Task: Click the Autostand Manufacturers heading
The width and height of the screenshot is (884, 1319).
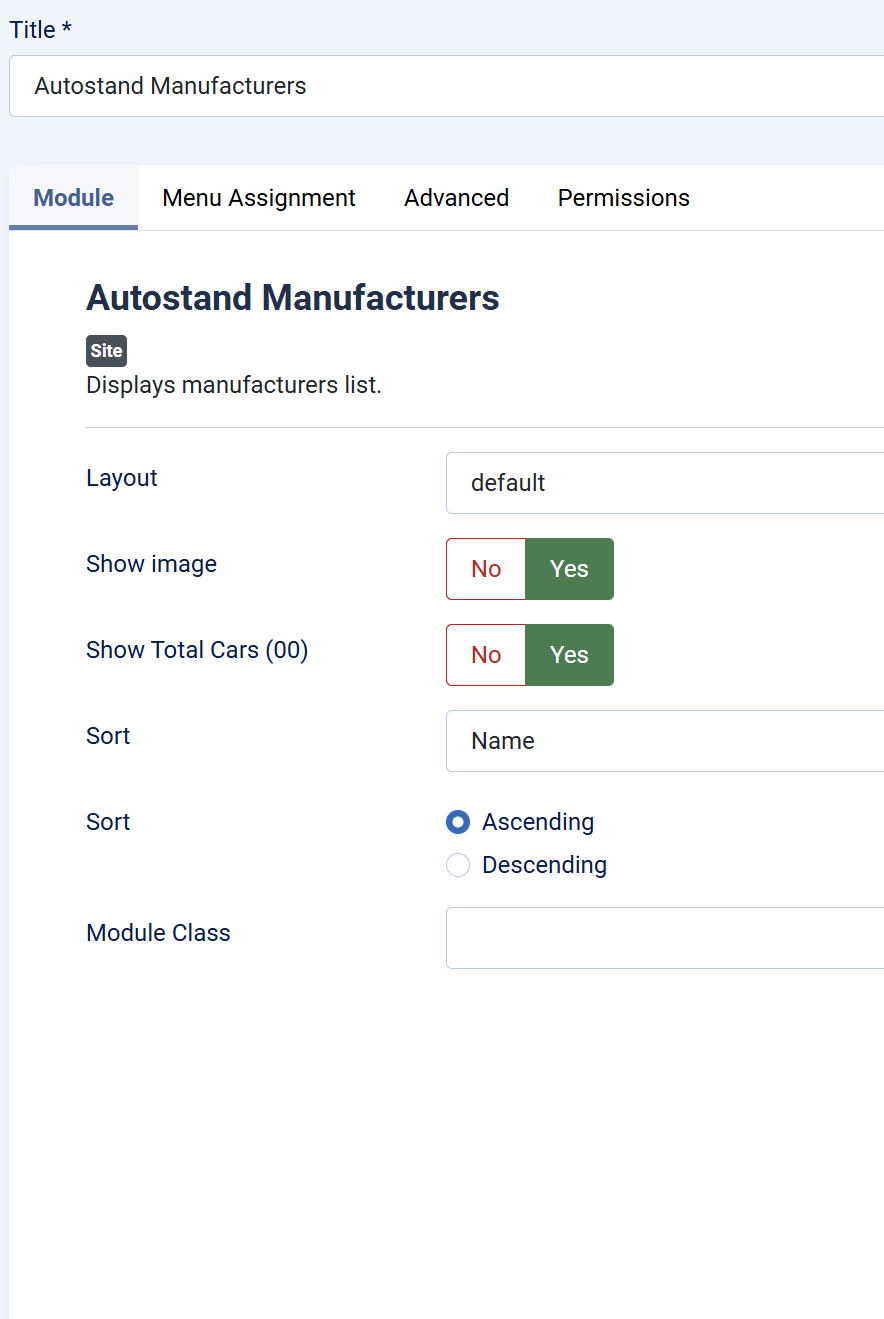Action: click(x=293, y=298)
